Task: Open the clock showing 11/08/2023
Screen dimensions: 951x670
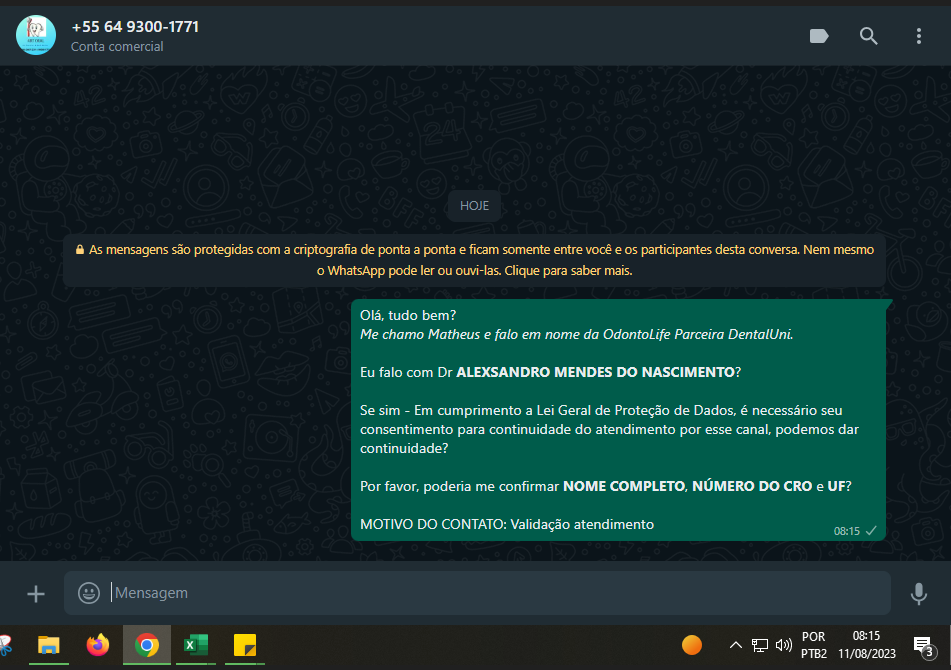Action: pyautogui.click(x=867, y=645)
